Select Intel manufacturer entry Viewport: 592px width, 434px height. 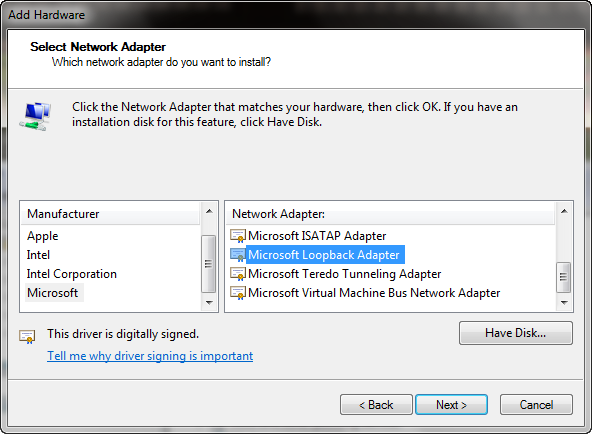pyautogui.click(x=38, y=255)
